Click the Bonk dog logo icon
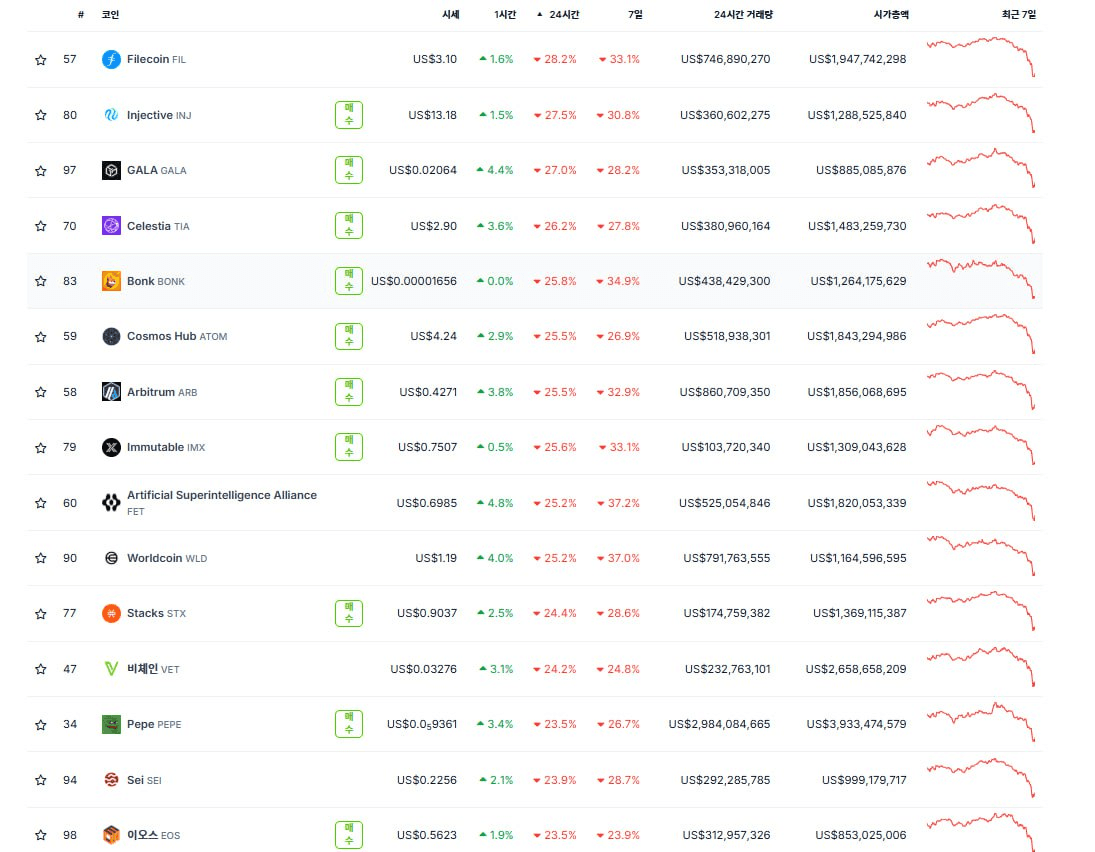1095x852 pixels. (111, 281)
